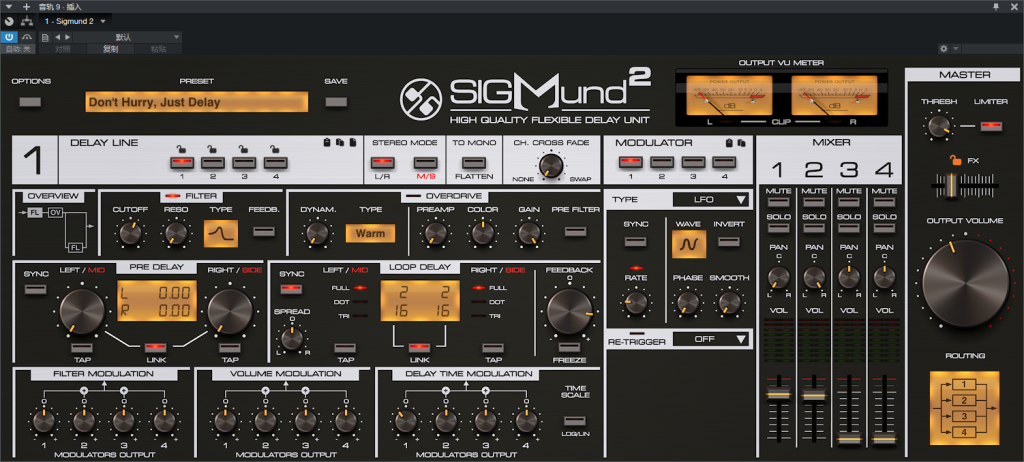
Task: Click the right Loop Delay Tap button
Action: pyautogui.click(x=493, y=348)
